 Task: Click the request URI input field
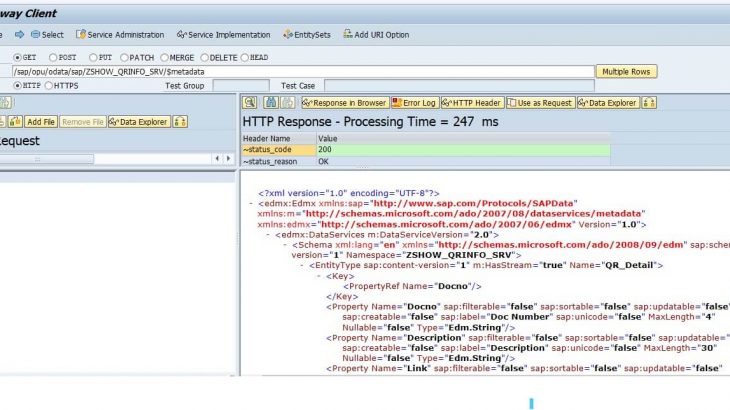pyautogui.click(x=303, y=72)
